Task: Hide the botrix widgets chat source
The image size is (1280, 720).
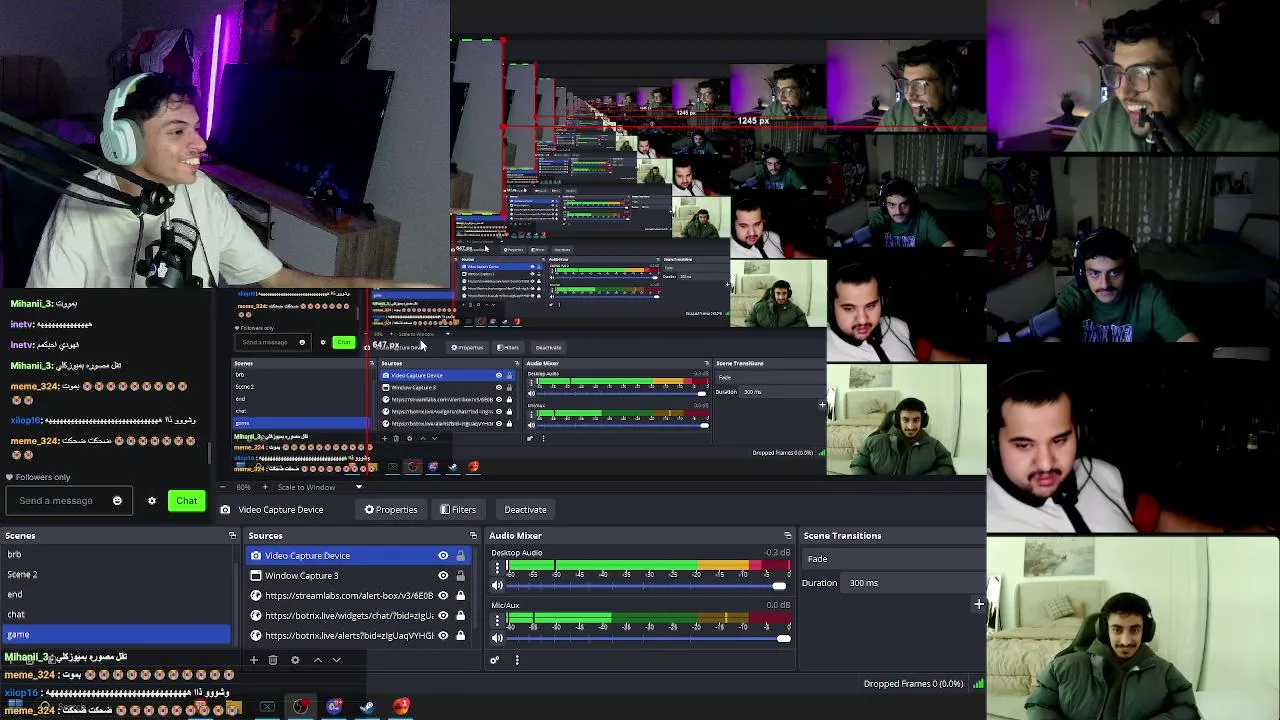Action: 443,616
